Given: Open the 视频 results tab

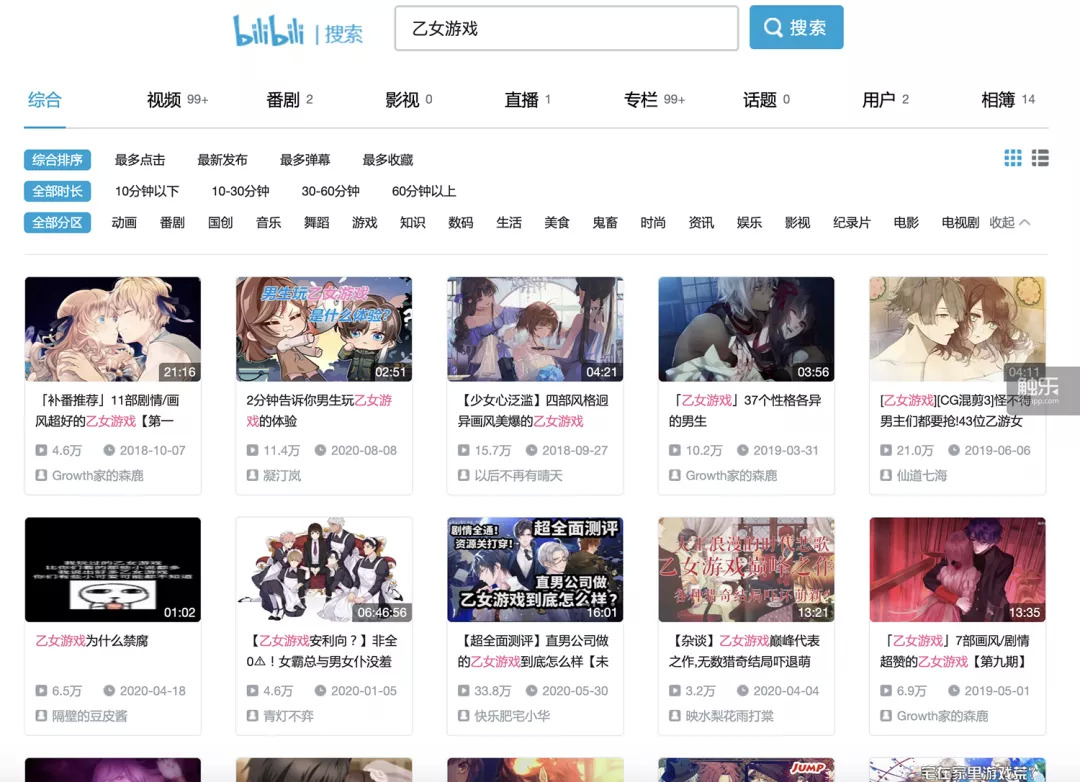Looking at the screenshot, I should (165, 100).
